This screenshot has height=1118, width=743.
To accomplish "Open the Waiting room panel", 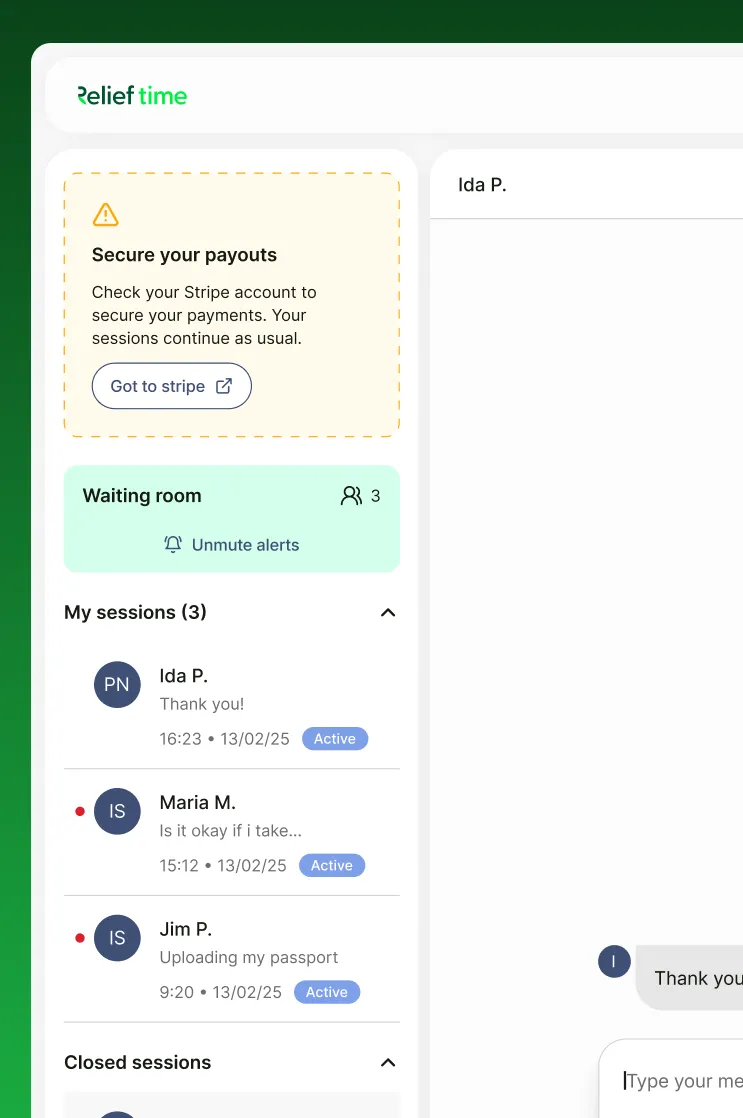I will pos(232,518).
